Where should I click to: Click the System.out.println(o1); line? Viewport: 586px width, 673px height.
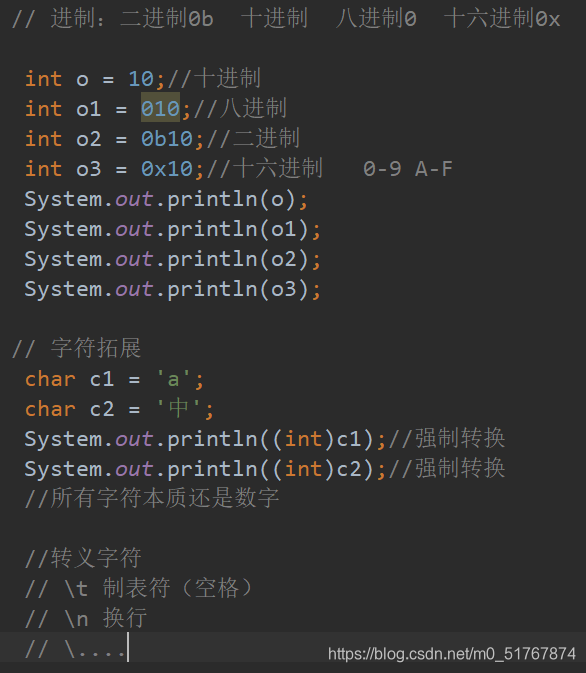click(173, 230)
